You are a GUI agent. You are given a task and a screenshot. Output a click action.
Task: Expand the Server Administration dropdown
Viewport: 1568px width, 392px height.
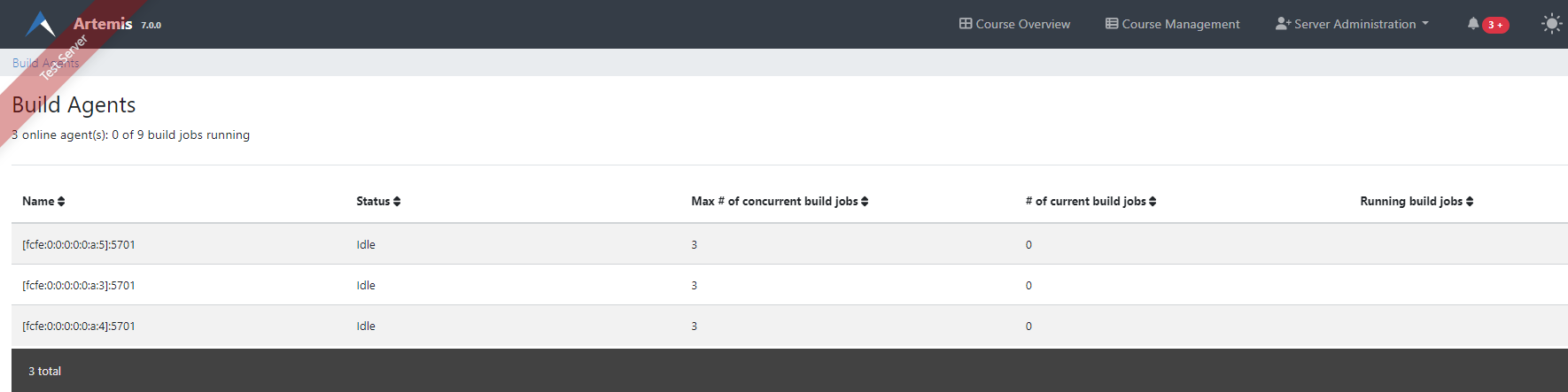pyautogui.click(x=1352, y=24)
